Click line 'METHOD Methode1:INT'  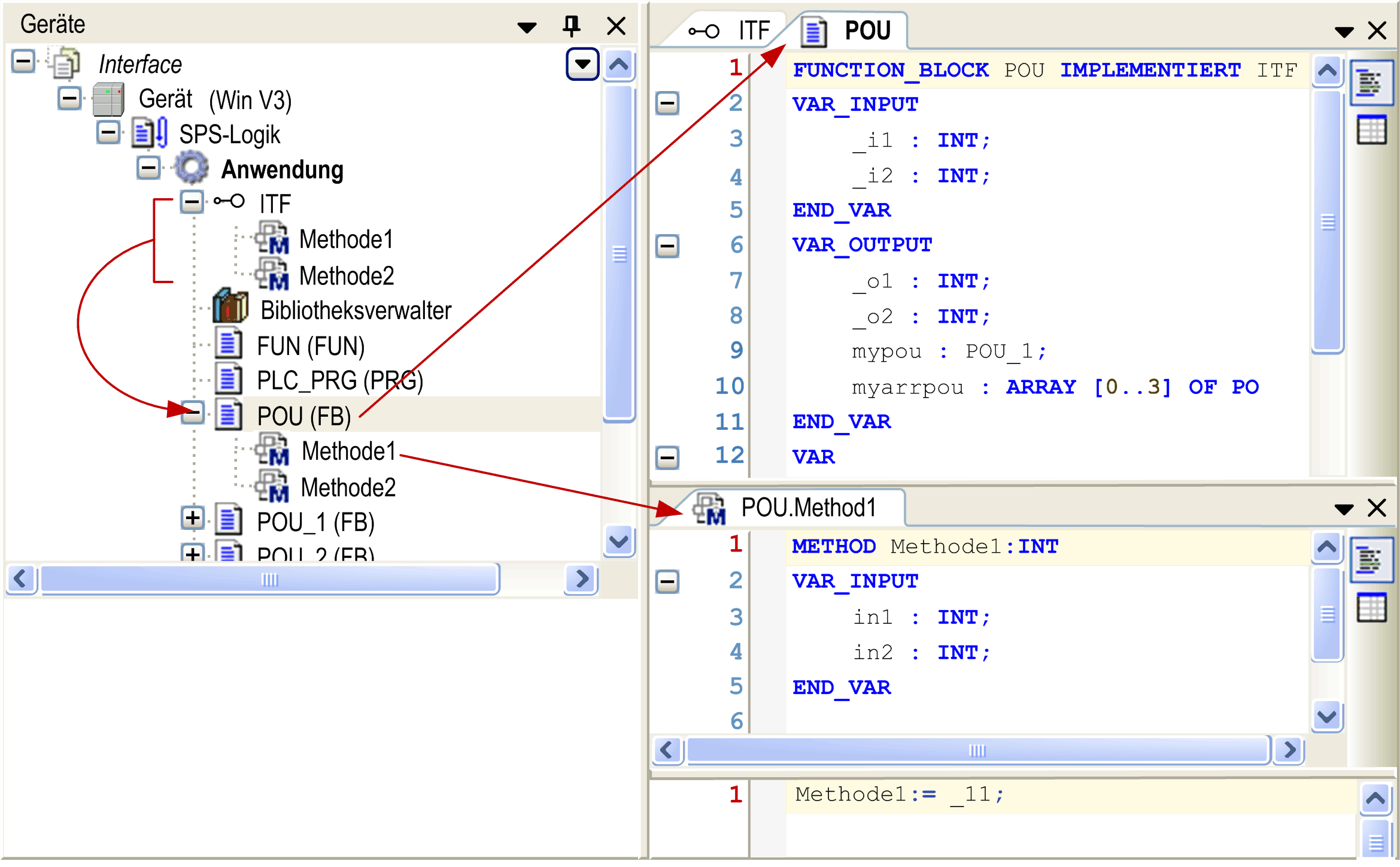point(925,547)
